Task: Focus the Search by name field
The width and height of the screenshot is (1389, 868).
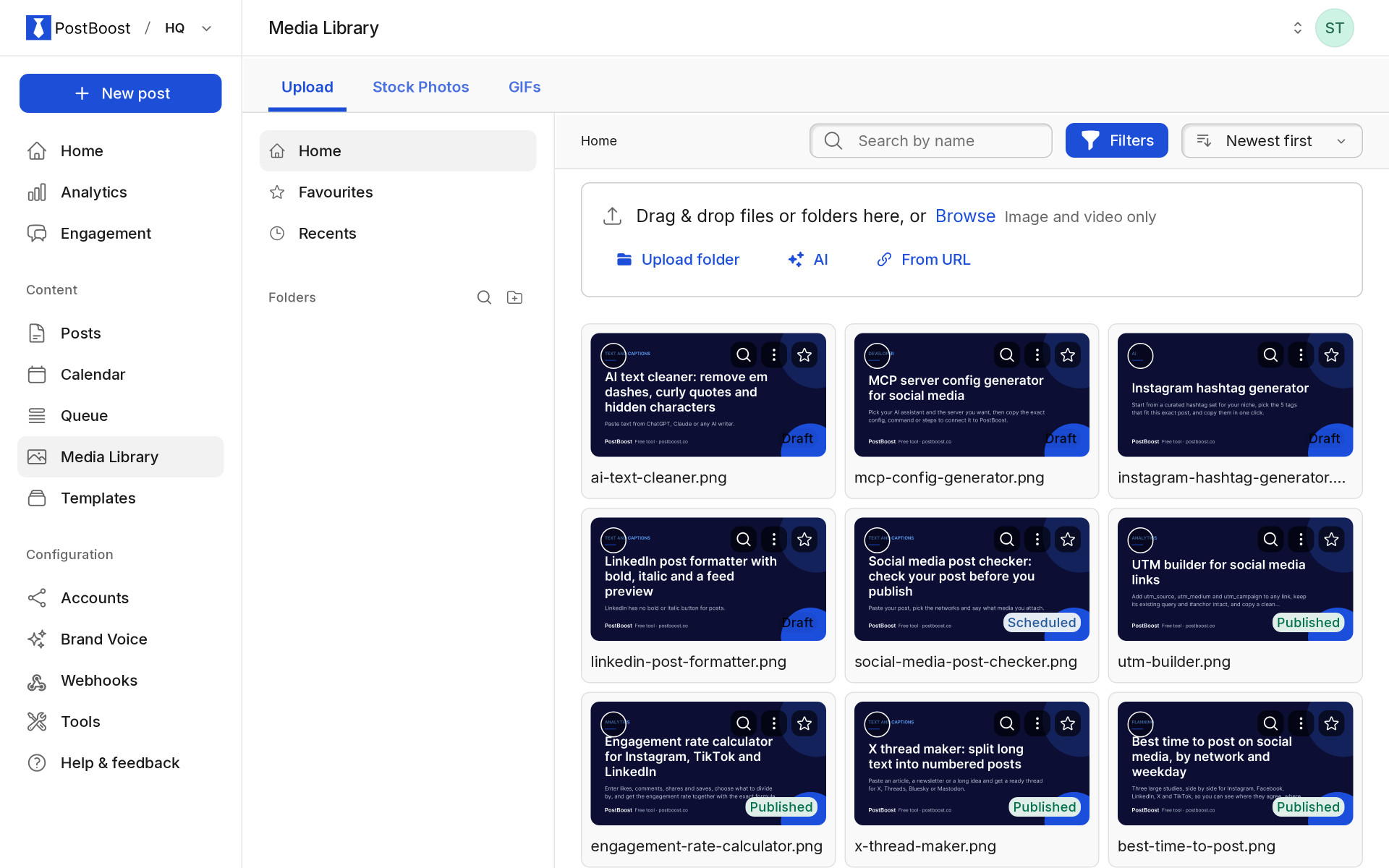Action: click(x=930, y=140)
